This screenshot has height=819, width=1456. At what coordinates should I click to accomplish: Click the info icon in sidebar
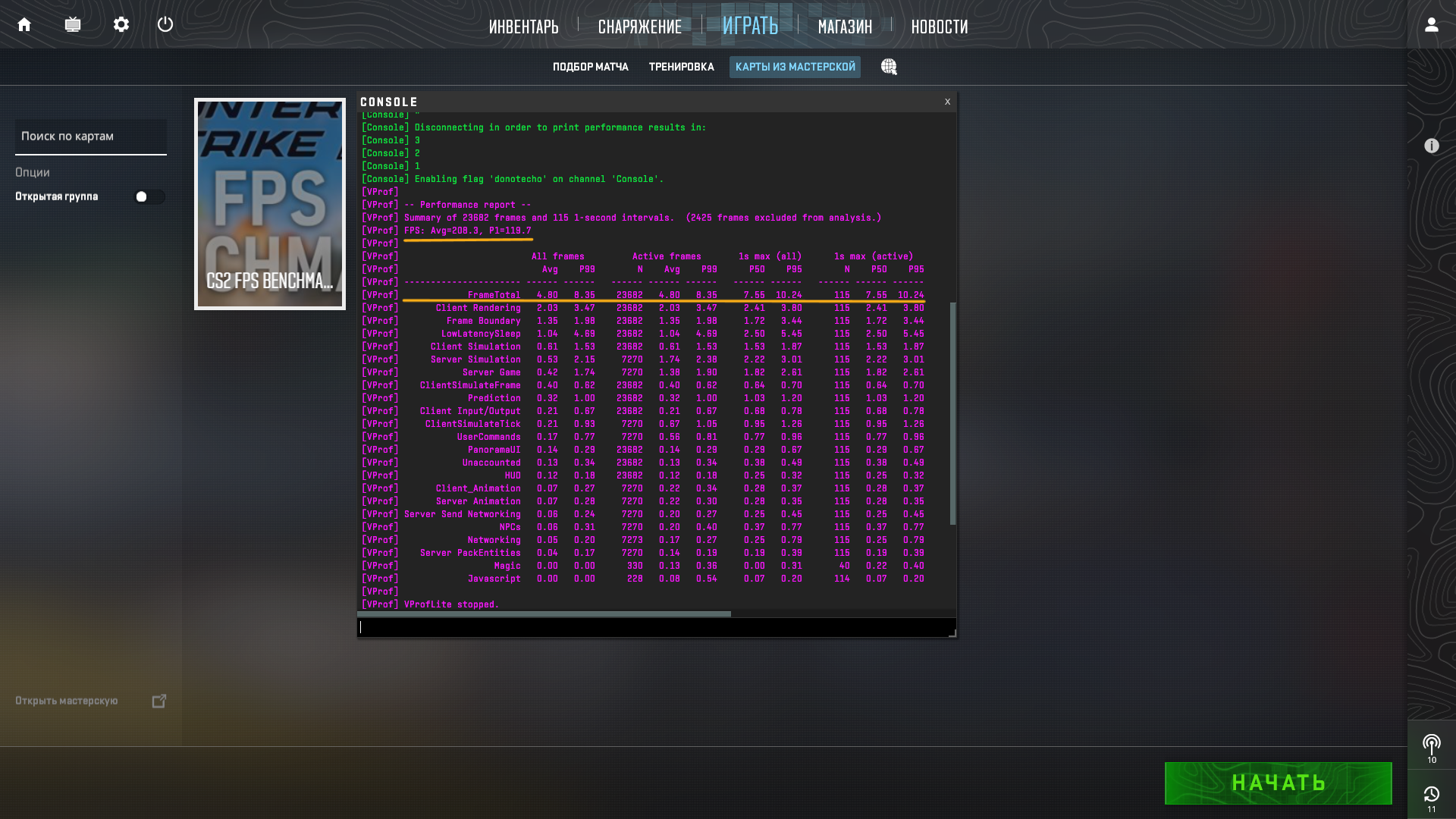pyautogui.click(x=1431, y=146)
